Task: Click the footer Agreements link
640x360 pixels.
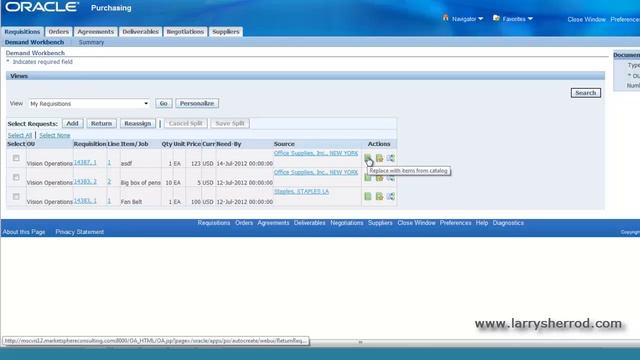Action: tap(273, 223)
